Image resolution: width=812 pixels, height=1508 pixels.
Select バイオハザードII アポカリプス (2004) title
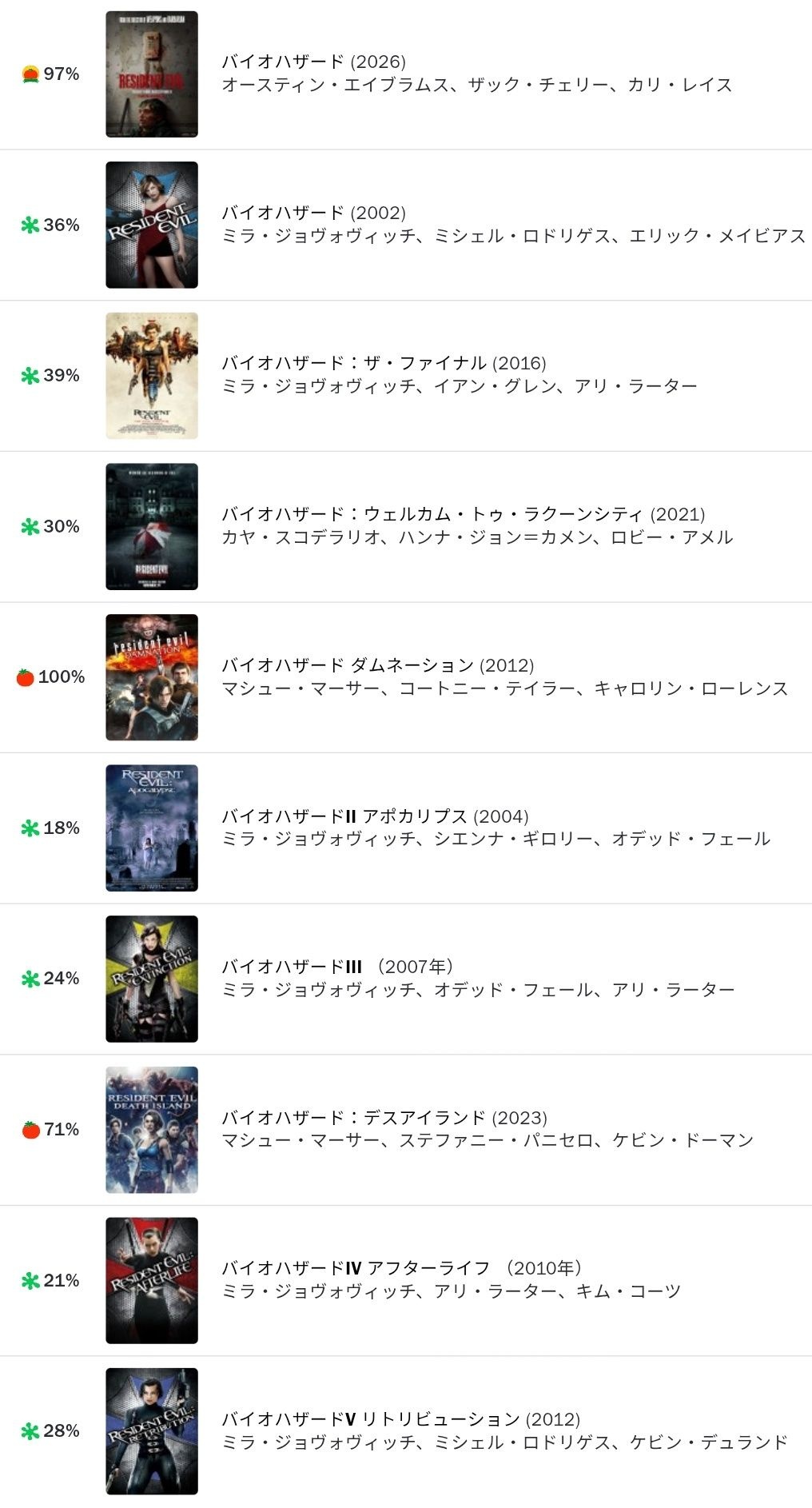pos(375,816)
